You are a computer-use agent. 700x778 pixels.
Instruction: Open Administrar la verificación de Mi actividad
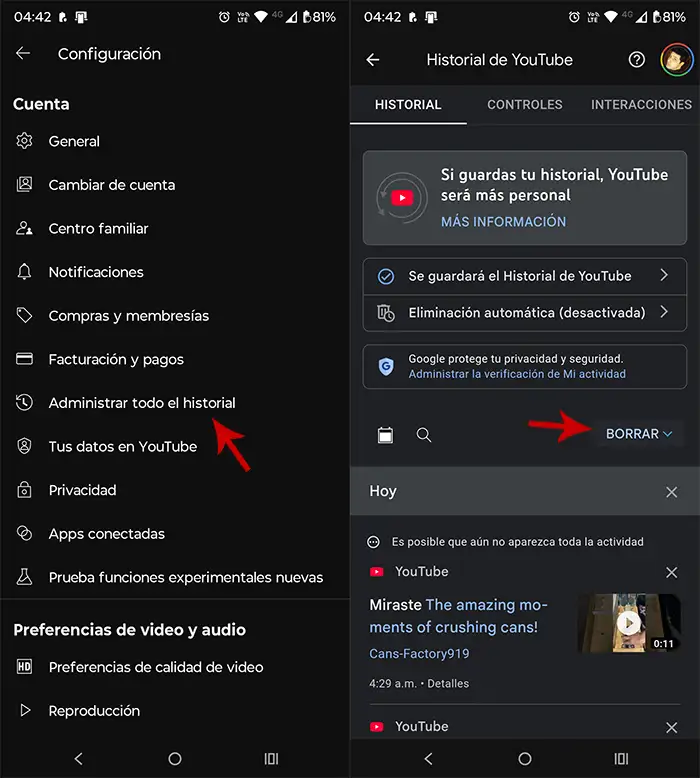click(517, 374)
